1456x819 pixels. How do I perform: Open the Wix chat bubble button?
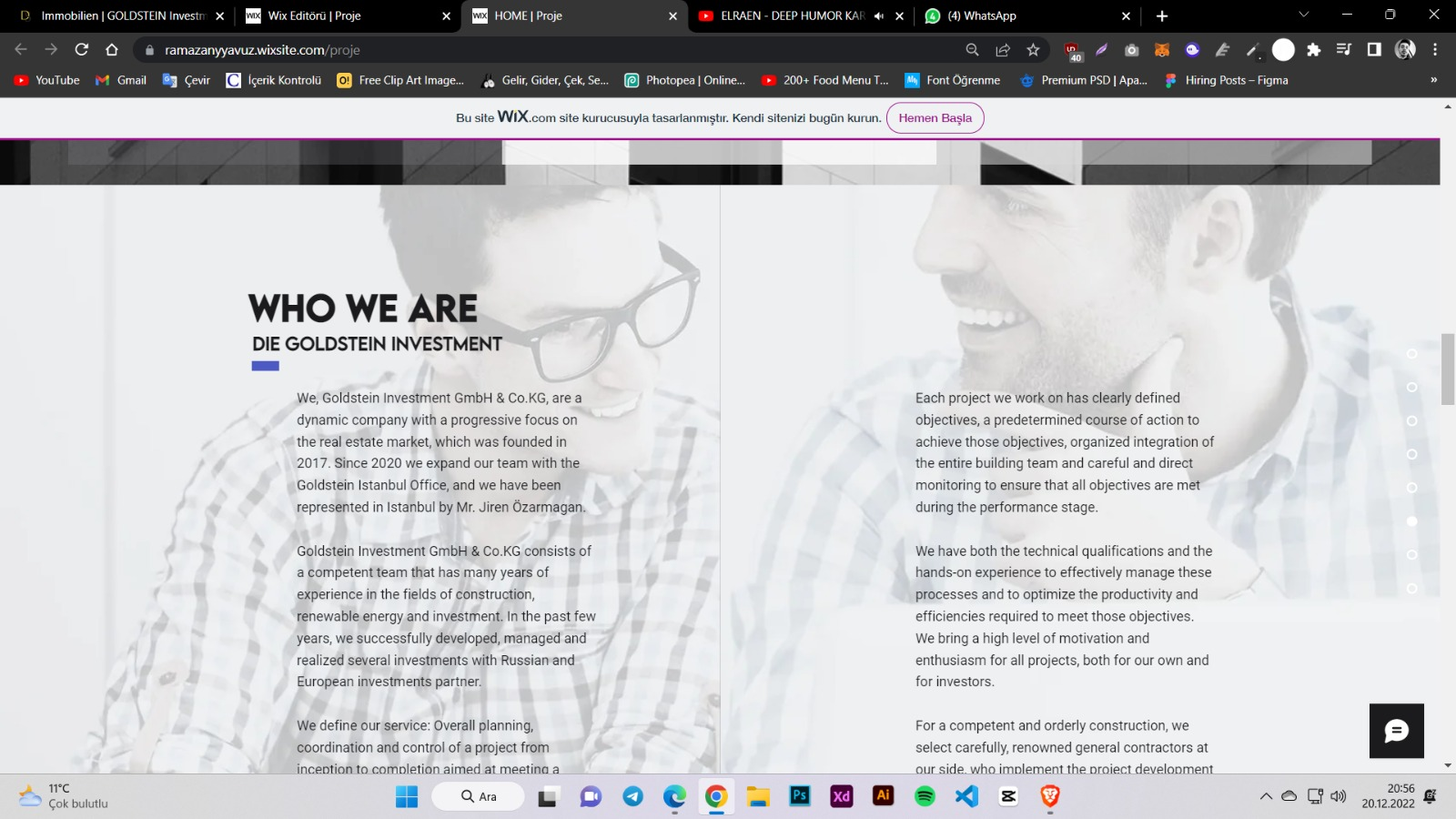pos(1397,731)
